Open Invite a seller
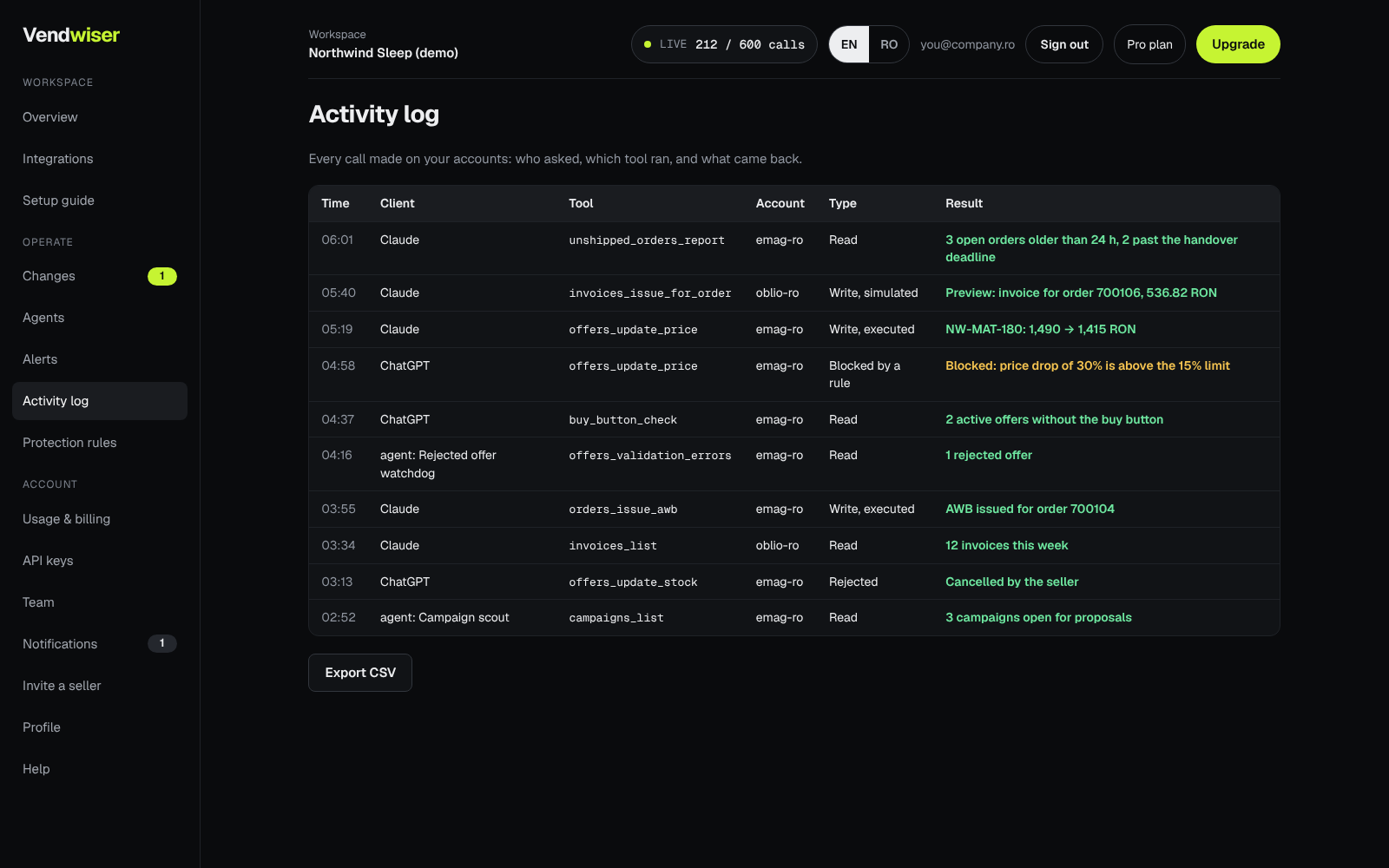The image size is (1389, 868). [x=100, y=686]
